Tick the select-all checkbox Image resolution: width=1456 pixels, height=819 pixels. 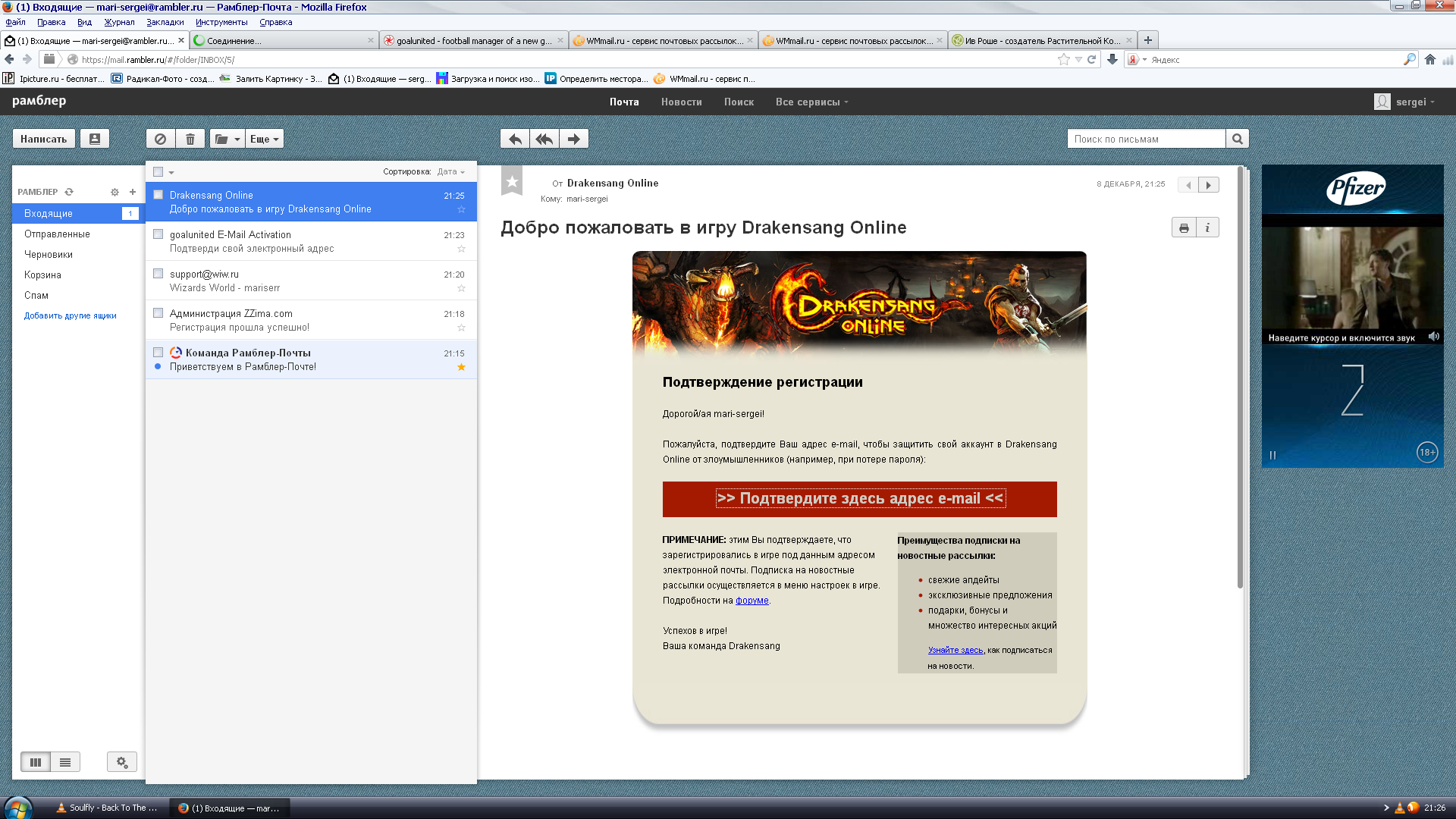coord(158,172)
